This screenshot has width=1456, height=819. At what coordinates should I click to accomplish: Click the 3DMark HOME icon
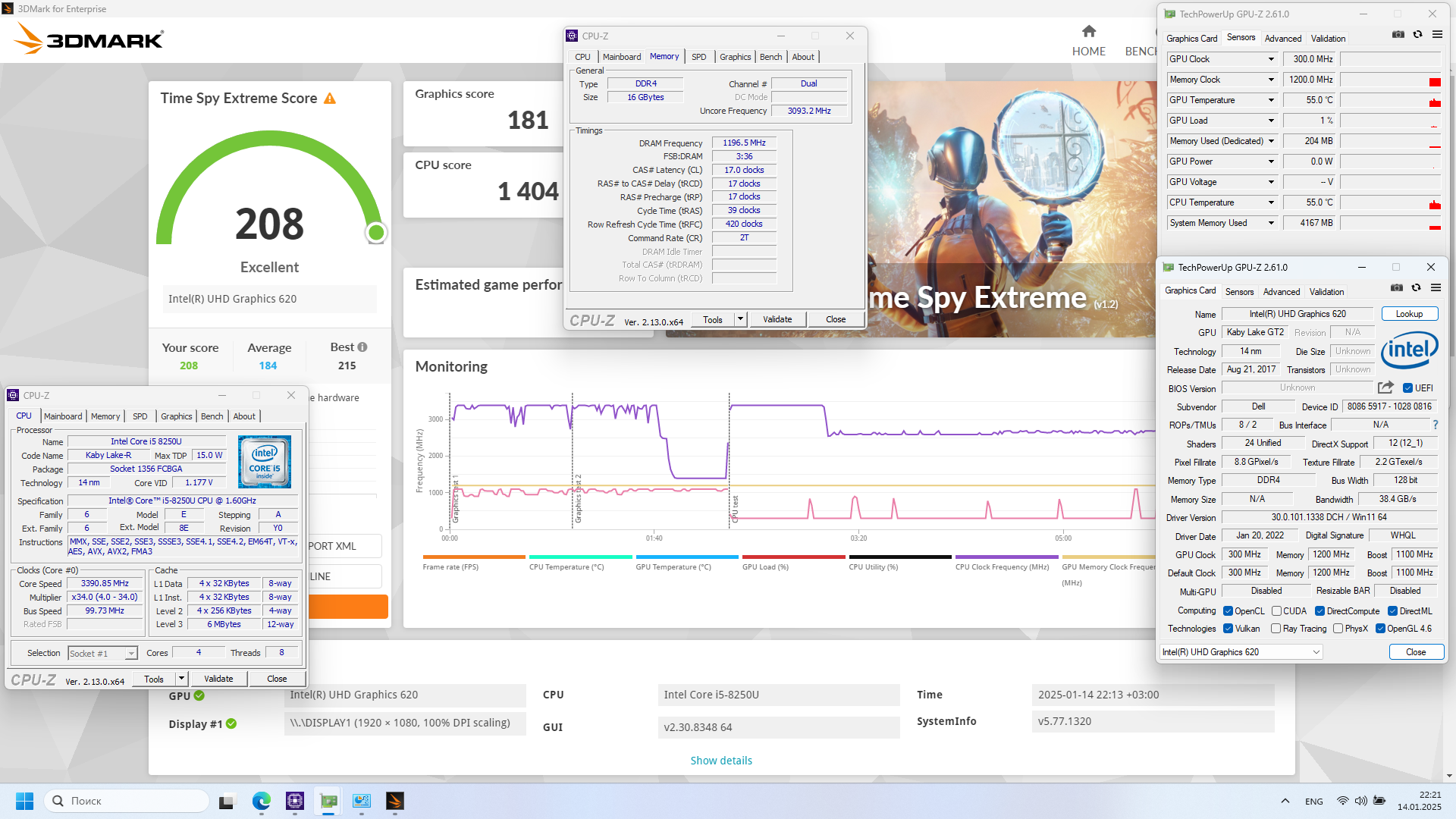1088,31
